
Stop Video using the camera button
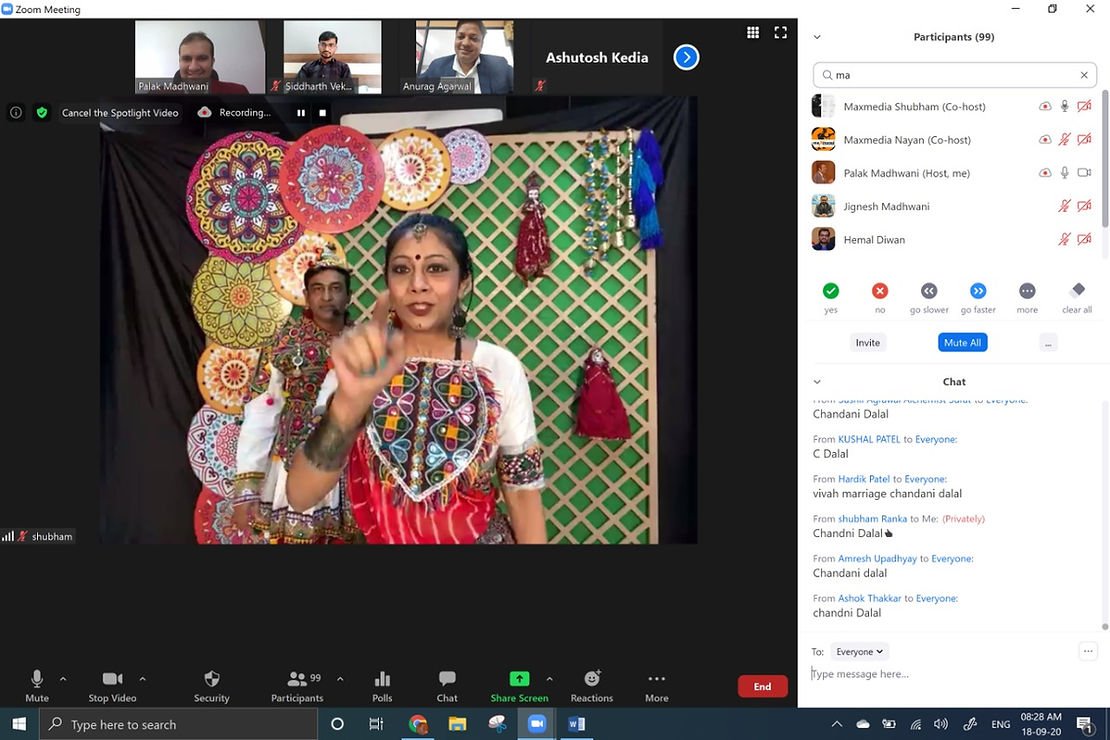point(112,680)
